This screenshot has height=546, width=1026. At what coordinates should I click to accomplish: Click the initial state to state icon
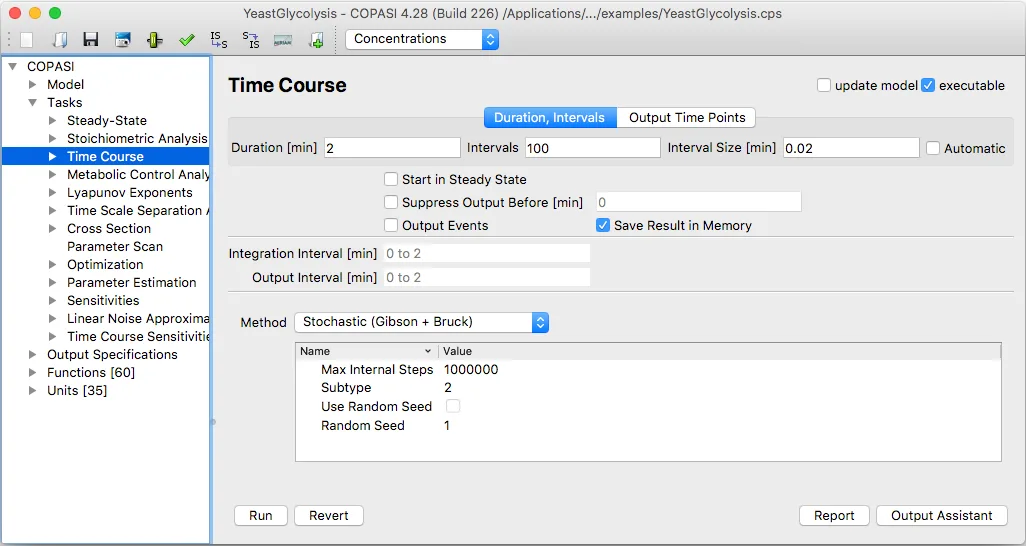point(219,40)
